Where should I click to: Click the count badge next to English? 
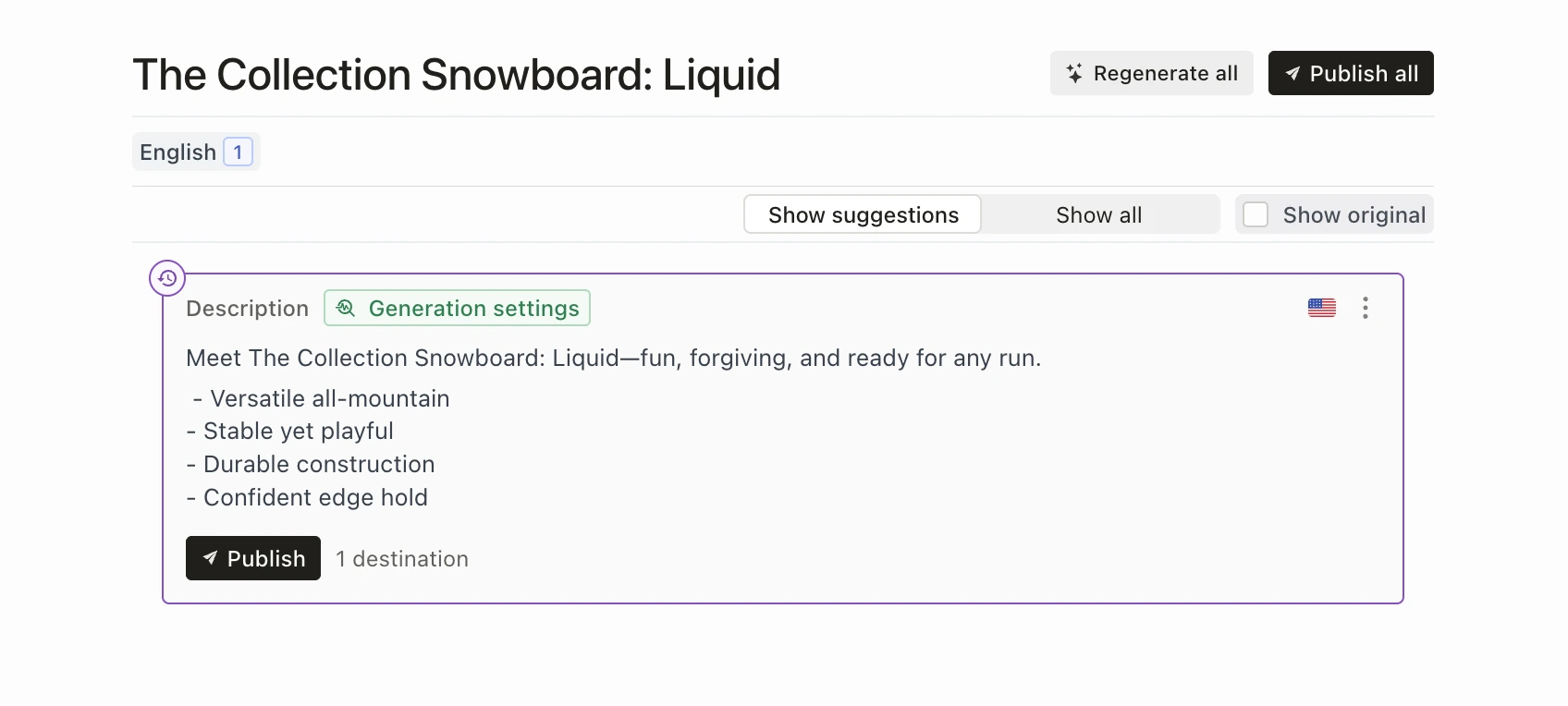238,152
